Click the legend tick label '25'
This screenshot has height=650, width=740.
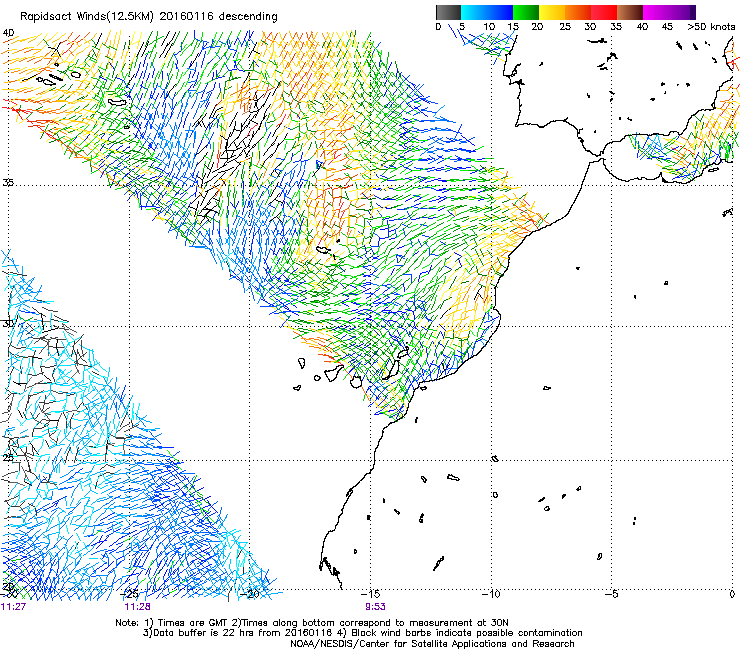565,27
